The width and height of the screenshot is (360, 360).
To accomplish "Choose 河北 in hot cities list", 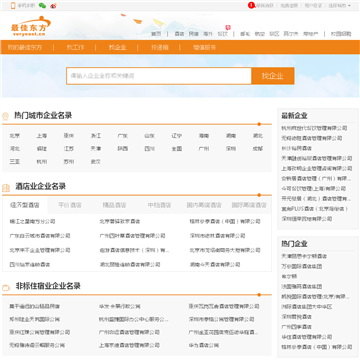I will [15, 149].
